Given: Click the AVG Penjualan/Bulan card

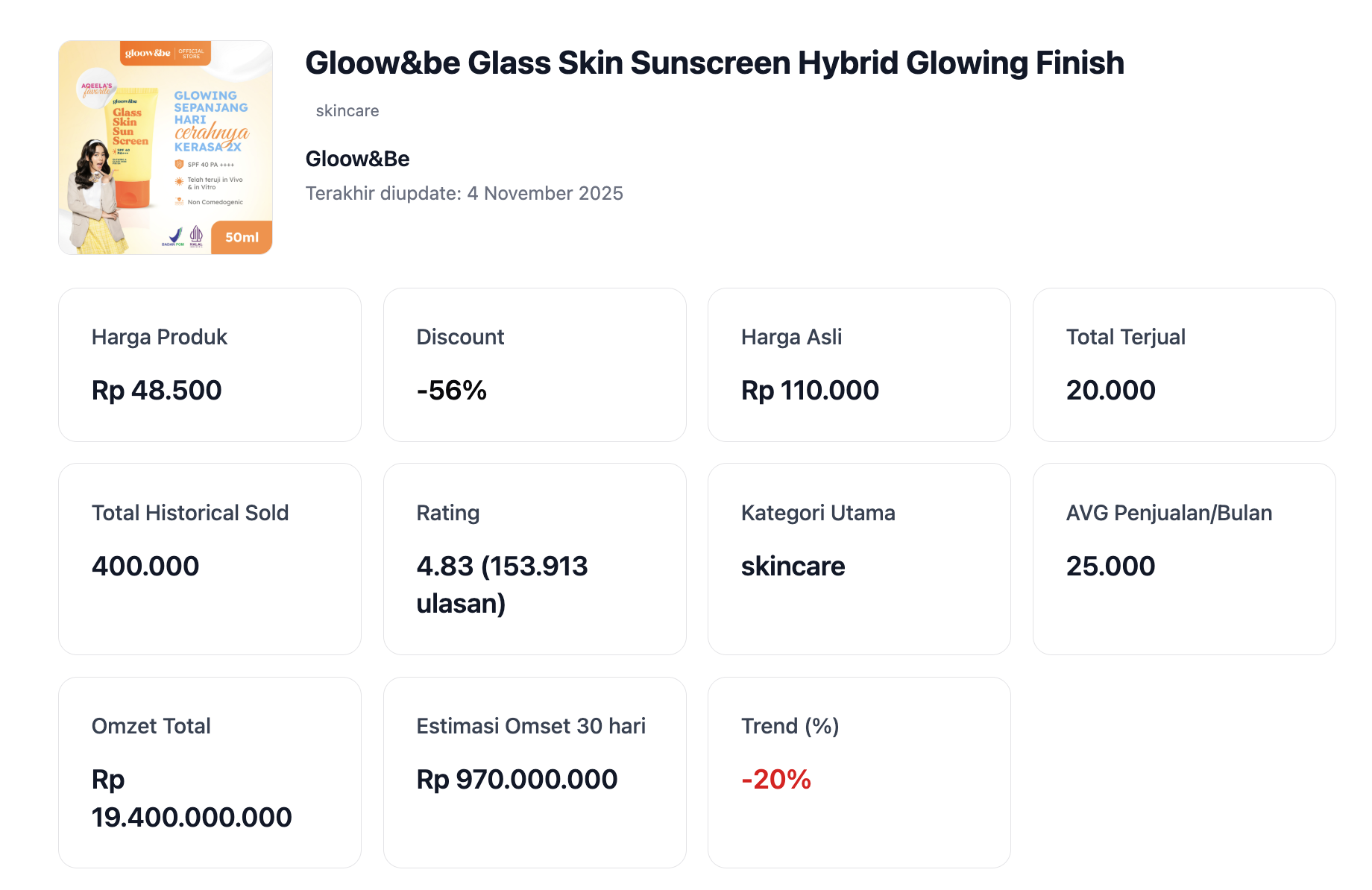Looking at the screenshot, I should click(x=1183, y=558).
